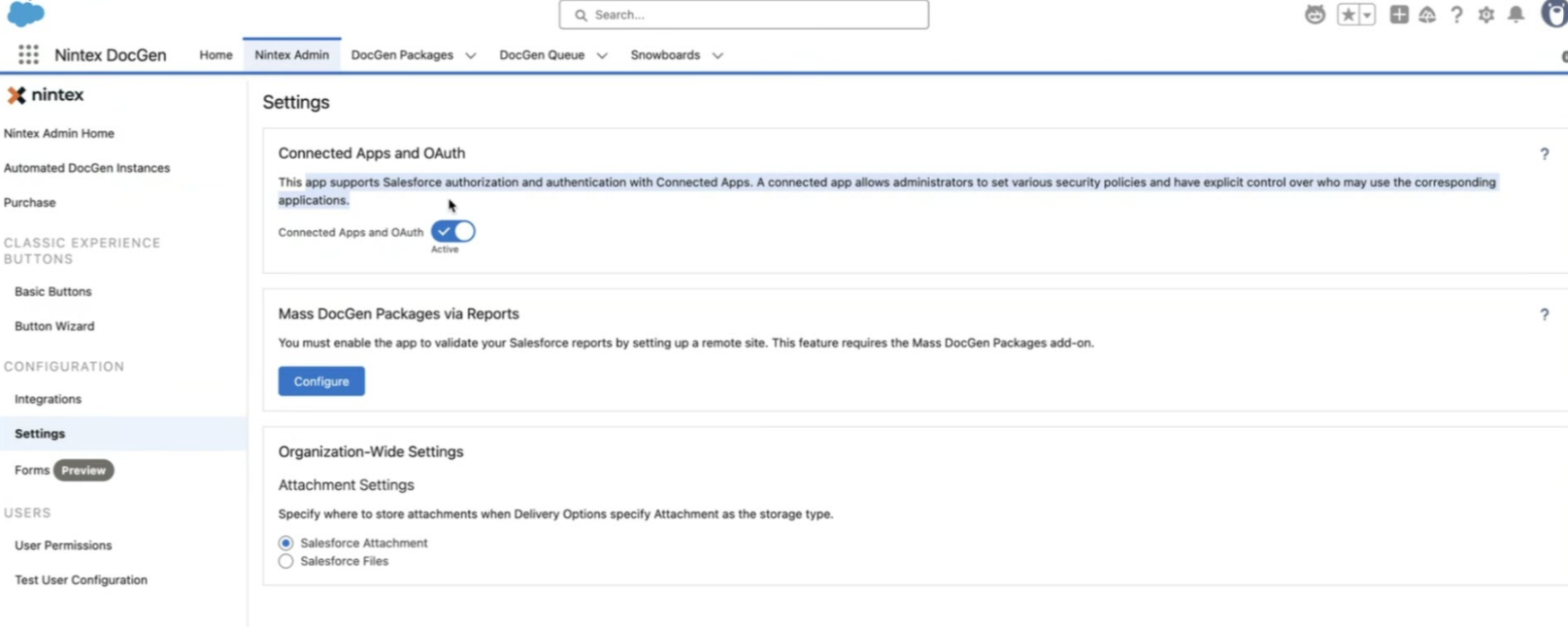Open the Favorites list dropdown arrow
Viewport: 1568px width, 627px height.
1367,15
